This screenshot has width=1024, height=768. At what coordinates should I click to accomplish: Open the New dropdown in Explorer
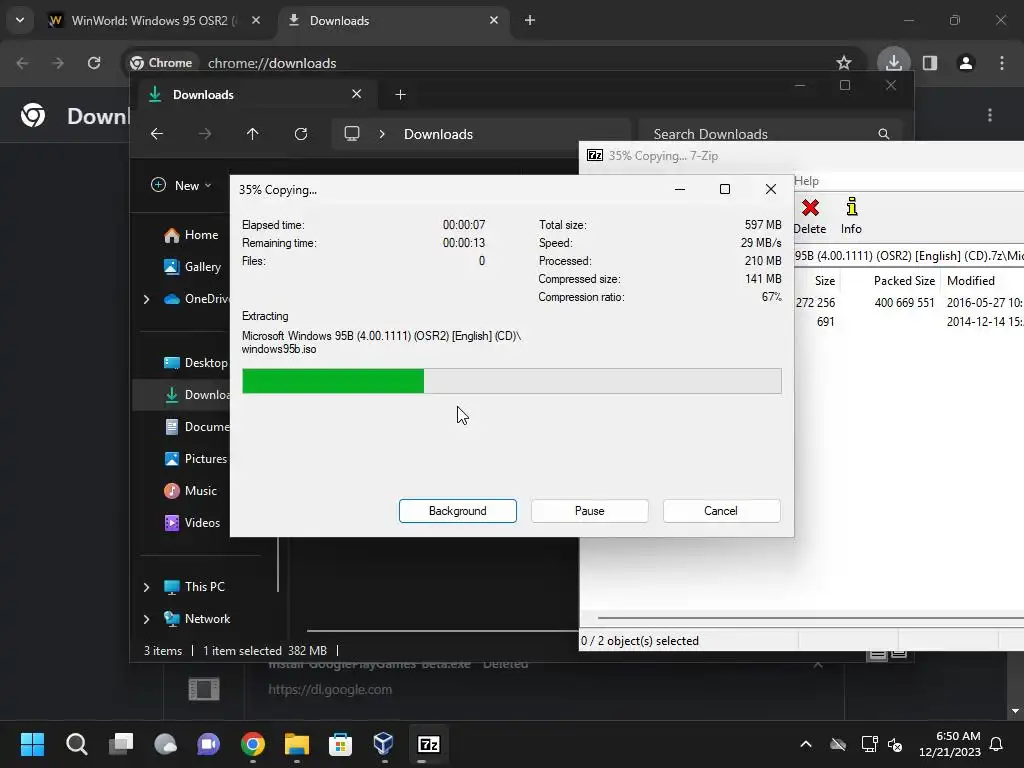pyautogui.click(x=182, y=185)
